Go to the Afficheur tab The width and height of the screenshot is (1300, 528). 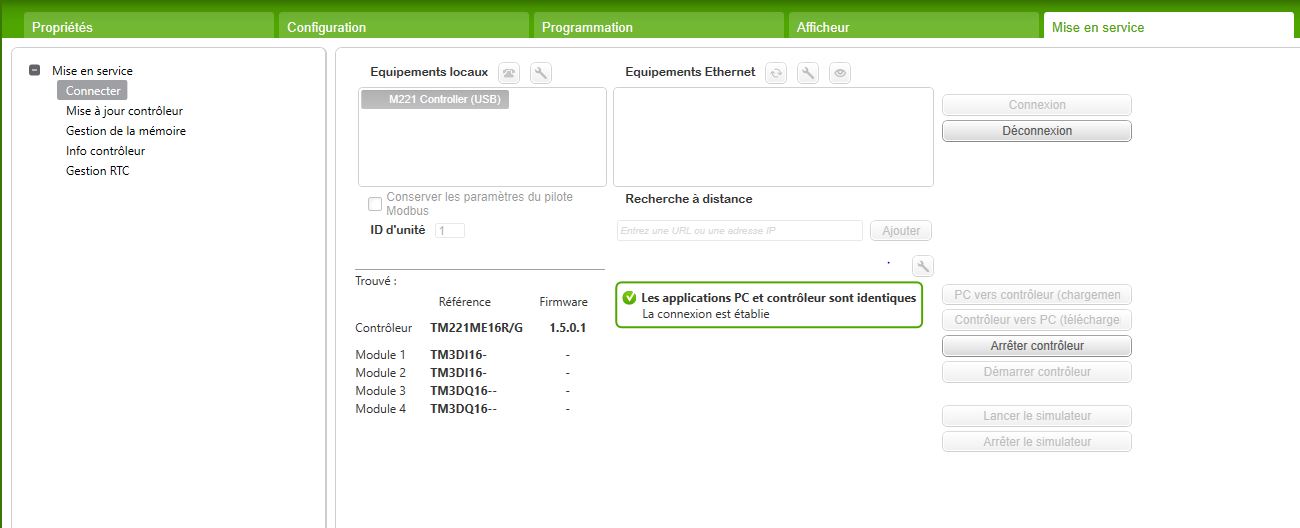click(823, 27)
